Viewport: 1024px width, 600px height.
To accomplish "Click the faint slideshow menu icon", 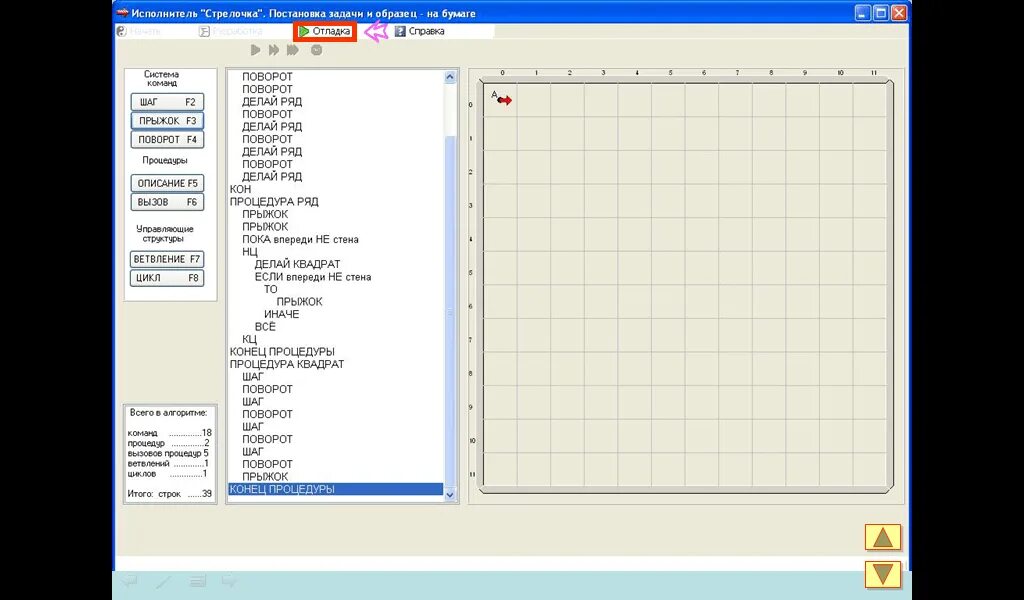I will tap(198, 580).
